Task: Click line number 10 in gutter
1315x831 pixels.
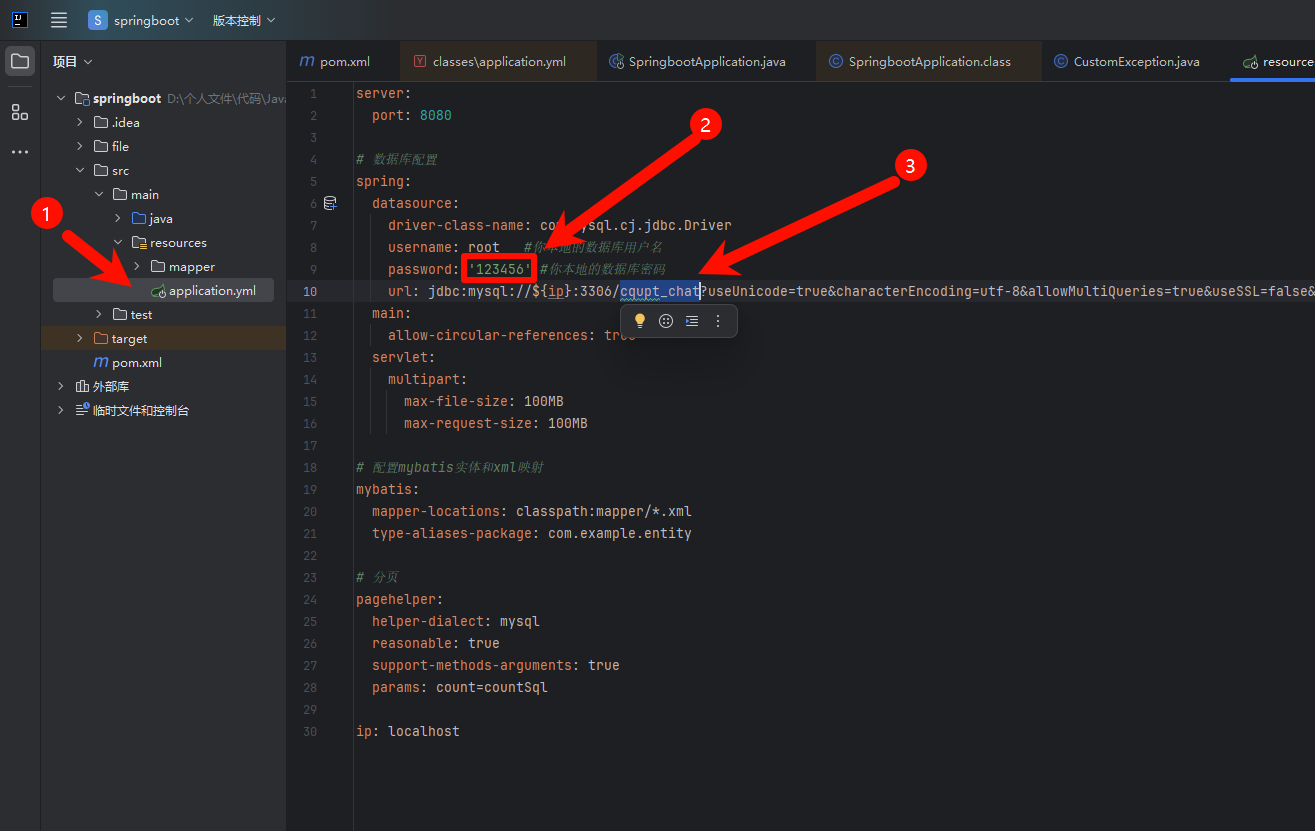Action: [x=310, y=291]
